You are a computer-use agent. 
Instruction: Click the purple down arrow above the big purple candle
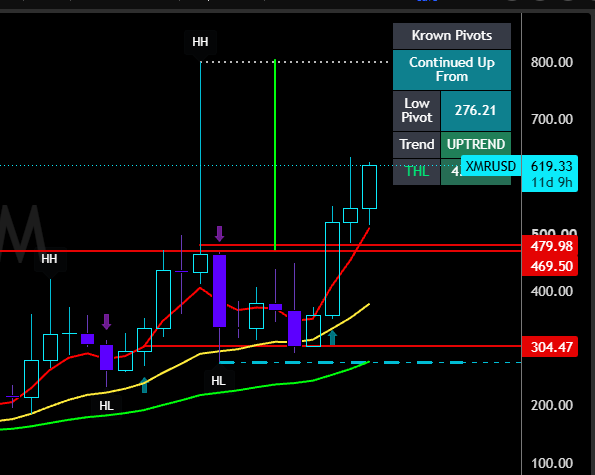219,234
